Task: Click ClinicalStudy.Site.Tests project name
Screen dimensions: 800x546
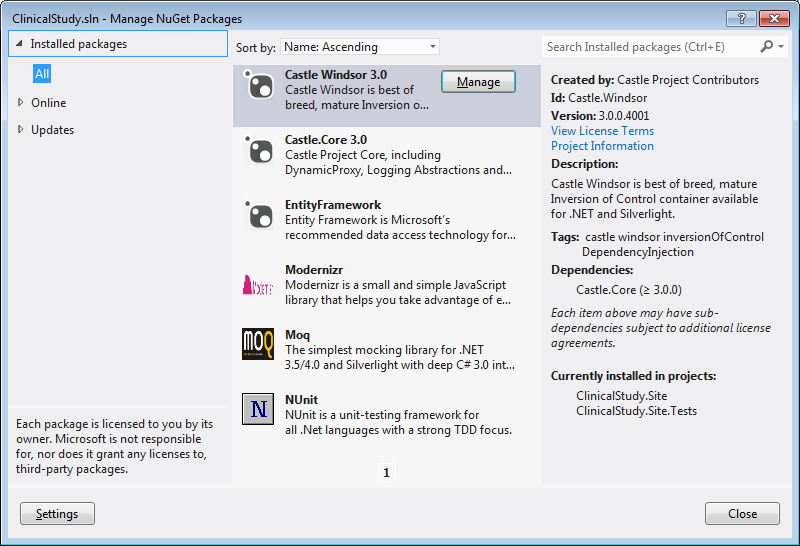Action: 636,411
